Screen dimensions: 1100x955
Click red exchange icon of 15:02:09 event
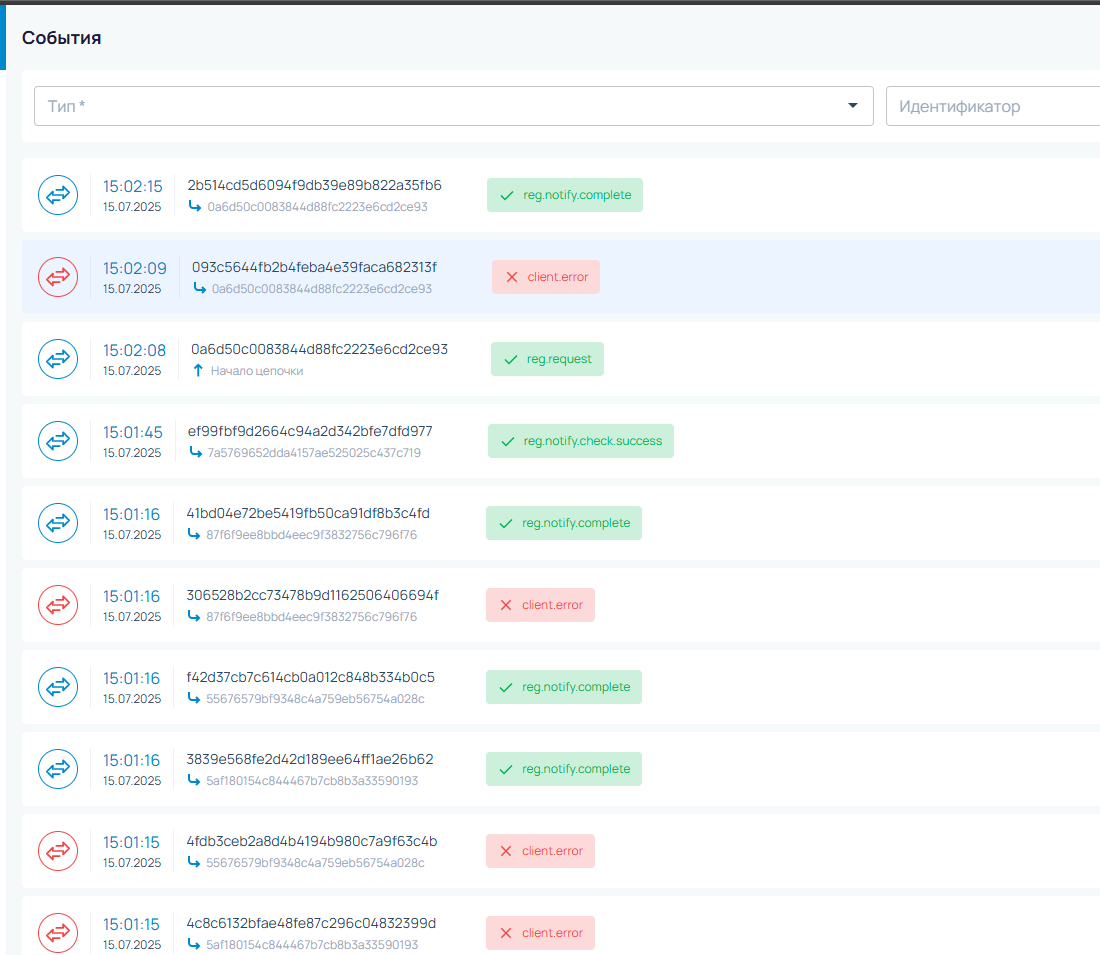[58, 277]
